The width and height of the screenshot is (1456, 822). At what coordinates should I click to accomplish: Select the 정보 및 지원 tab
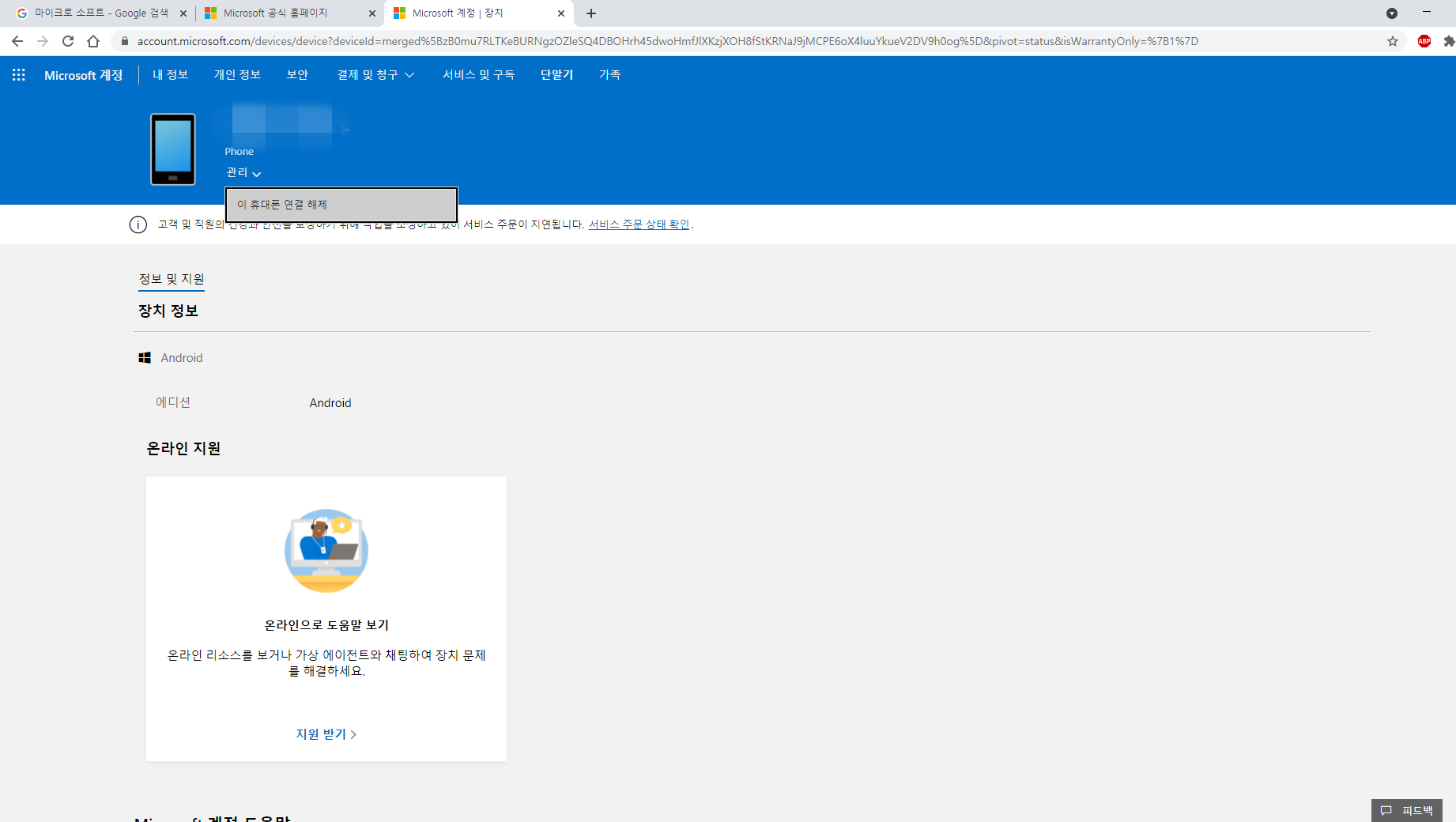click(x=172, y=279)
